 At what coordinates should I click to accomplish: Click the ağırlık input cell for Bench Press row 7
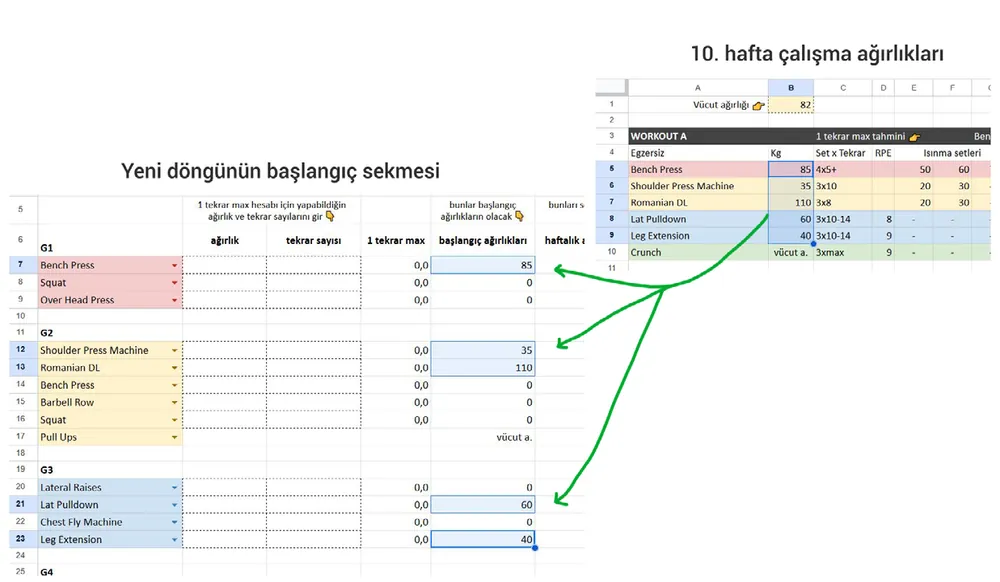tap(224, 265)
